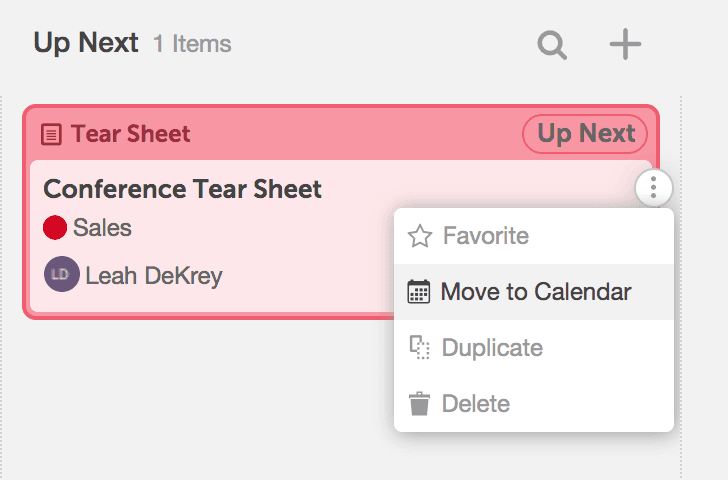Open the Conference Tear Sheet title
The image size is (728, 480).
tap(182, 189)
